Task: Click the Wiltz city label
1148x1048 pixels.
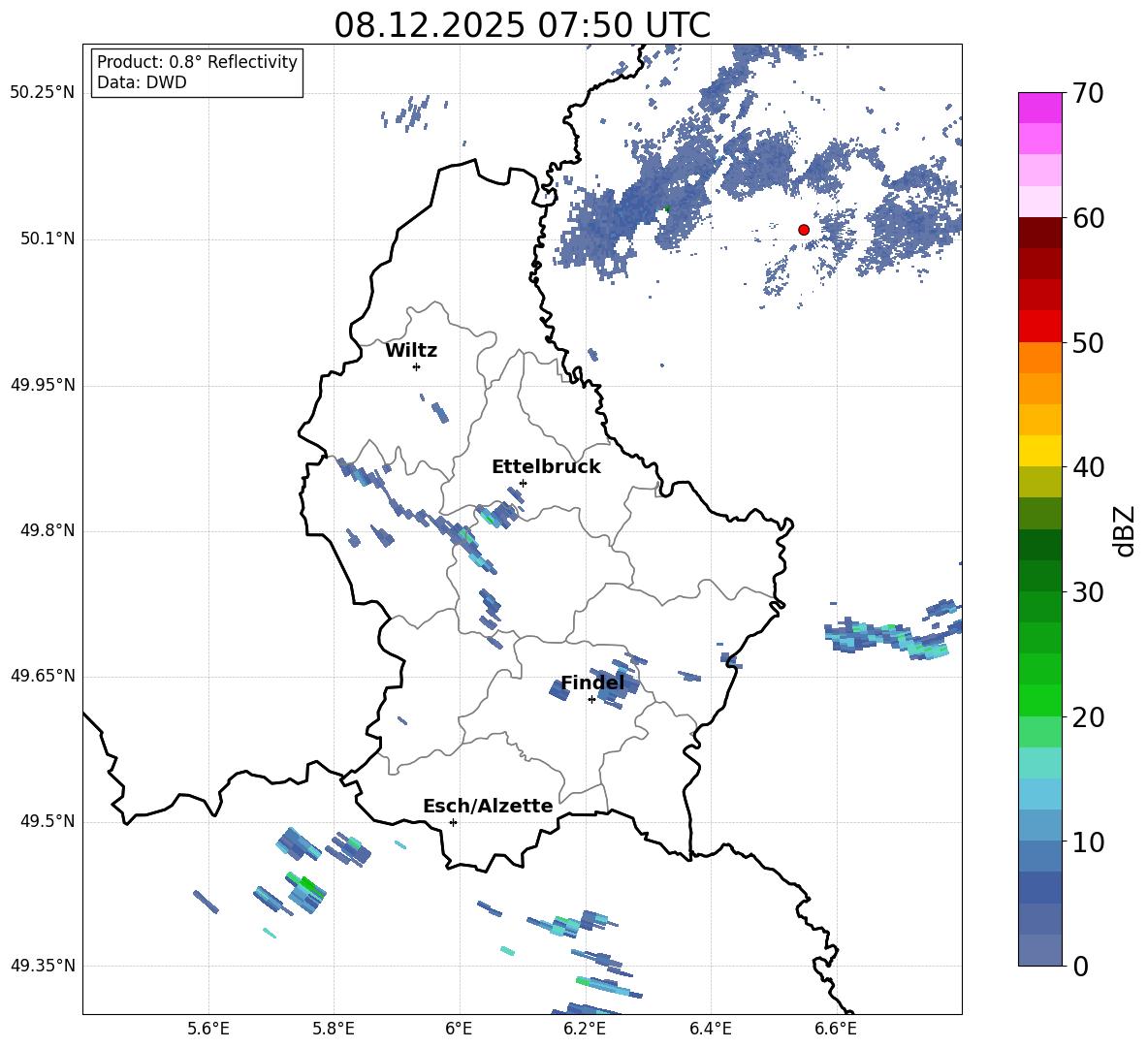Action: [x=411, y=351]
